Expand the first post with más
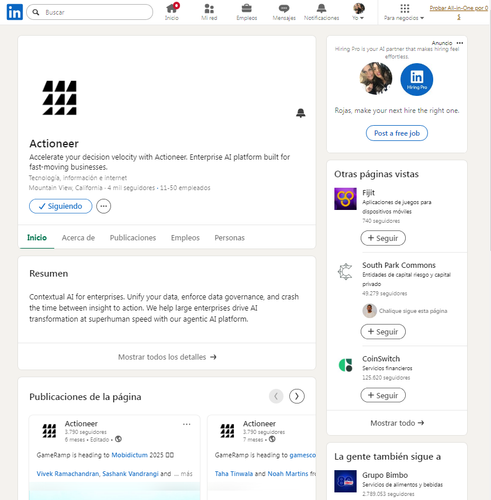Screen dimensions: 491x500 point(186,474)
